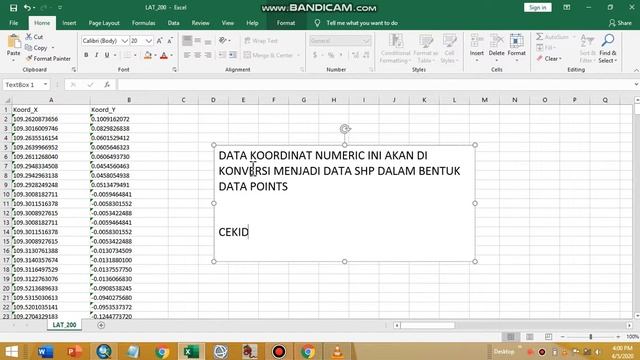The height and width of the screenshot is (360, 640).
Task: Click the Paste clipboard icon
Action: [x=13, y=42]
